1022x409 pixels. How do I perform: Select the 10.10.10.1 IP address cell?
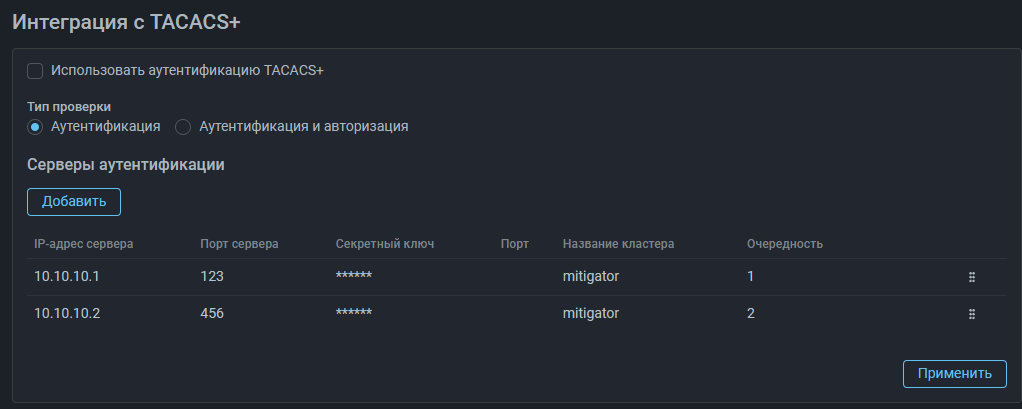(67, 277)
